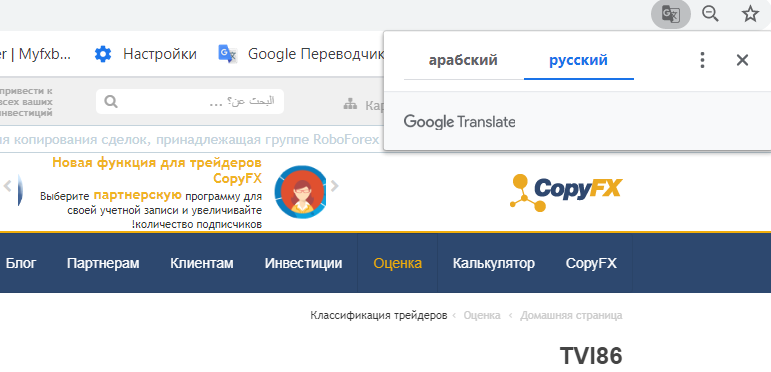
Task: Go to the previous banner slide arrow
Action: pos(7,186)
